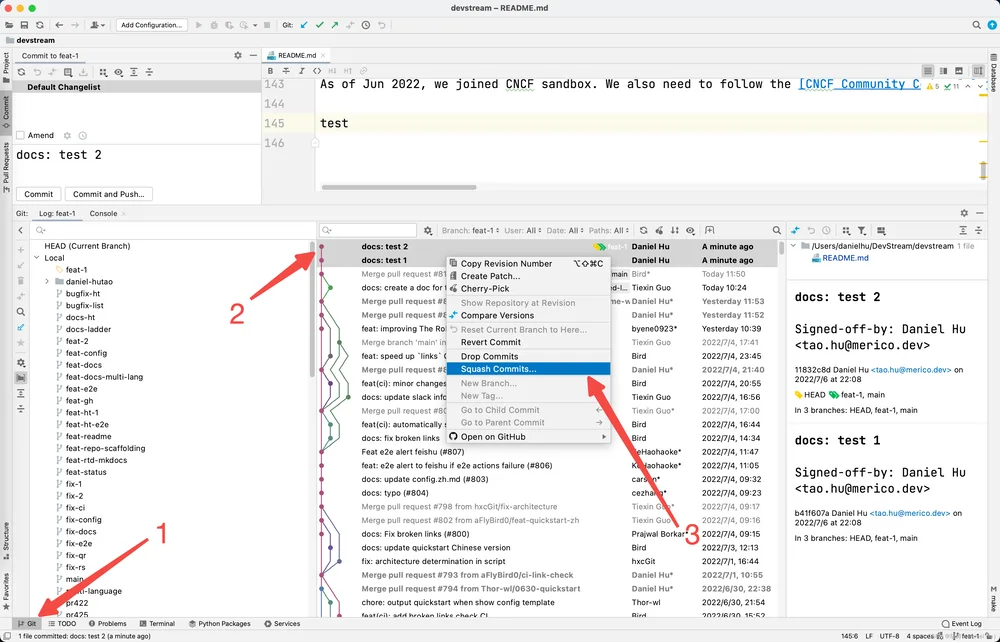Open Commit panel gear options
Screen dimensions: 1000x642
coord(238,55)
